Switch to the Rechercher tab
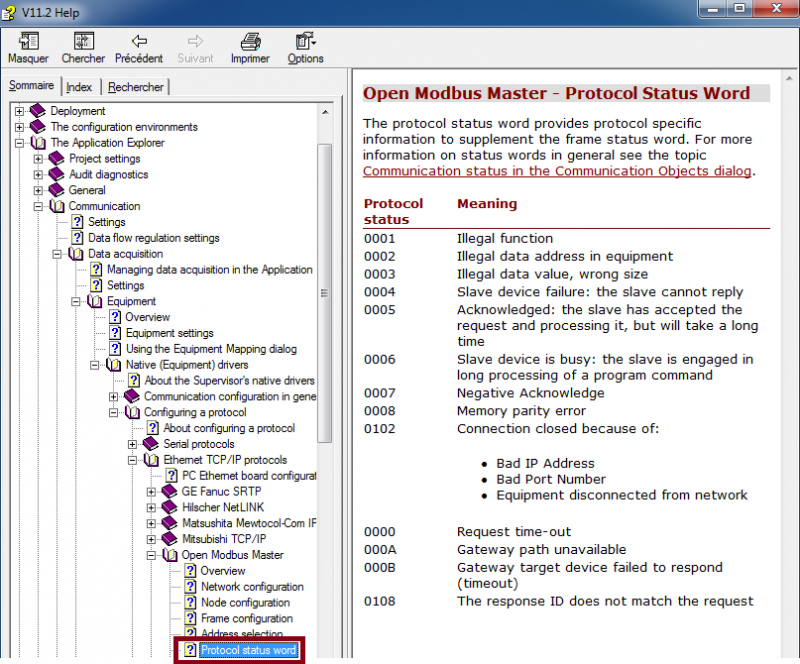Image resolution: width=800 pixels, height=664 pixels. pos(135,87)
